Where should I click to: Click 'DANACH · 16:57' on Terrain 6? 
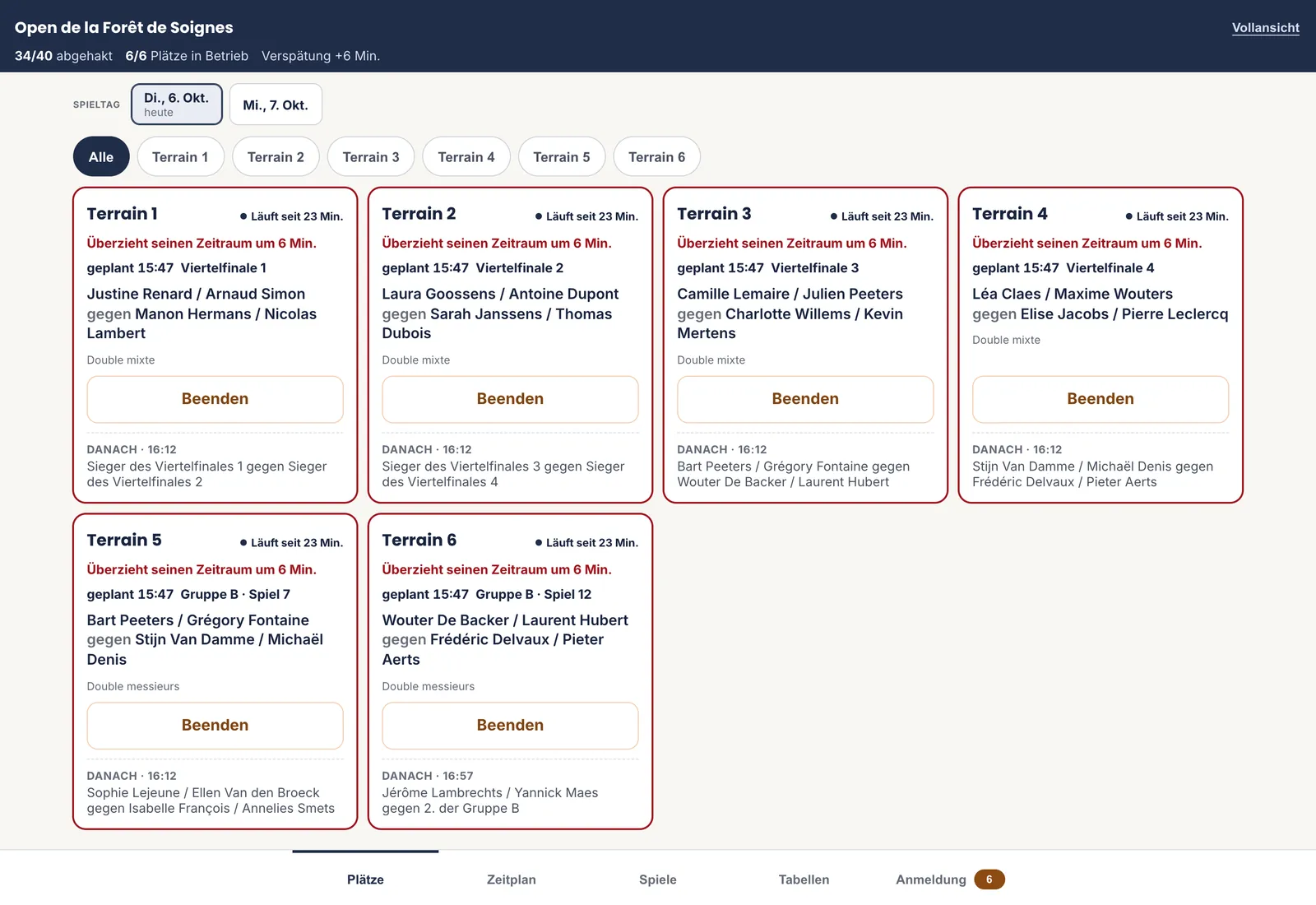click(428, 776)
